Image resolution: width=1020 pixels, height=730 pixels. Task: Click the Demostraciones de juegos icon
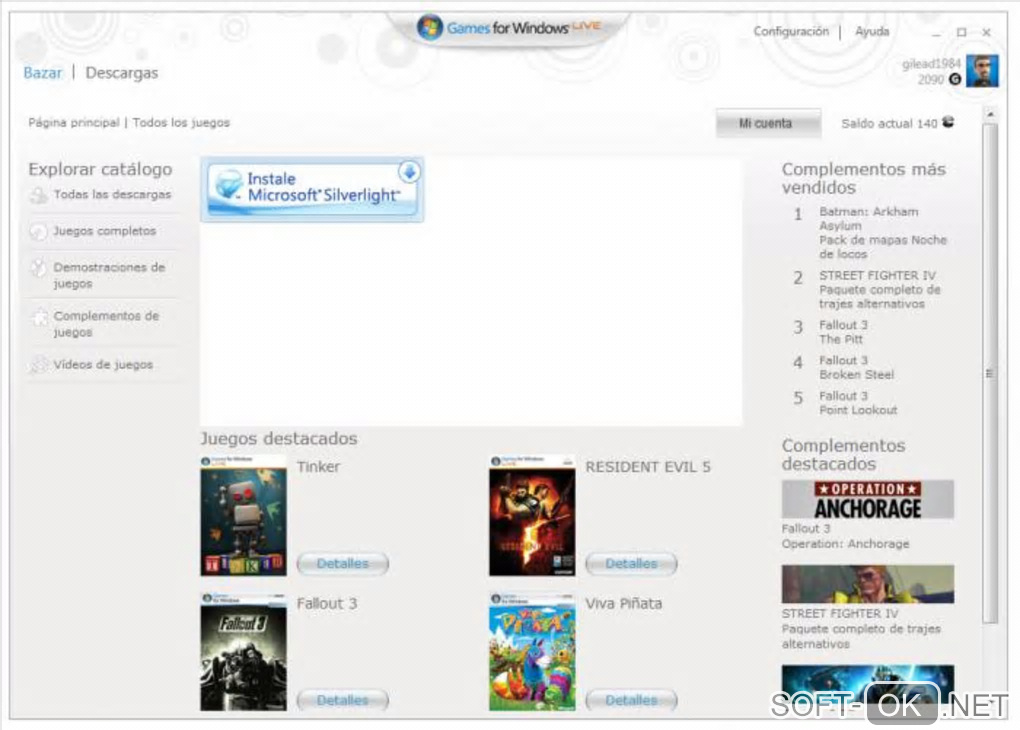pos(38,267)
